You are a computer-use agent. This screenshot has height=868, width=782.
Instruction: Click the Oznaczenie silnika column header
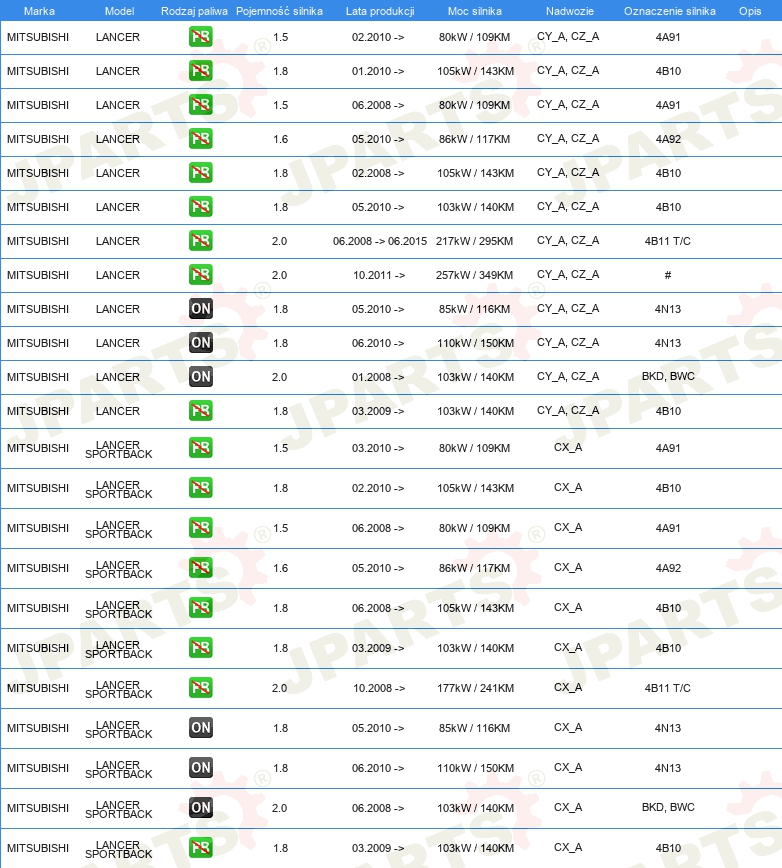pyautogui.click(x=670, y=11)
